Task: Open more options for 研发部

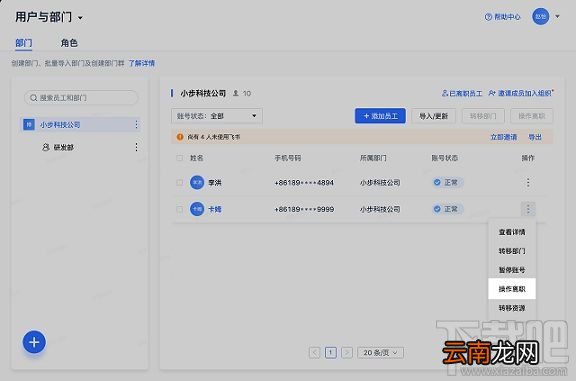Action: coord(136,147)
